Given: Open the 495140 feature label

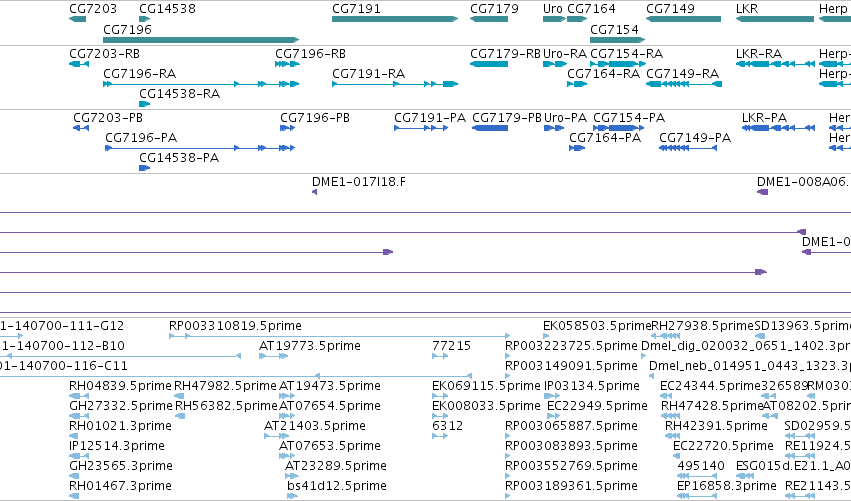Looking at the screenshot, I should tap(701, 466).
